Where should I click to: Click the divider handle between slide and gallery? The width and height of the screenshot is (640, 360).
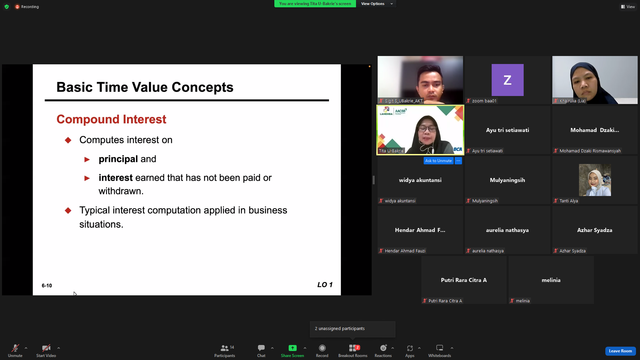pos(373,180)
